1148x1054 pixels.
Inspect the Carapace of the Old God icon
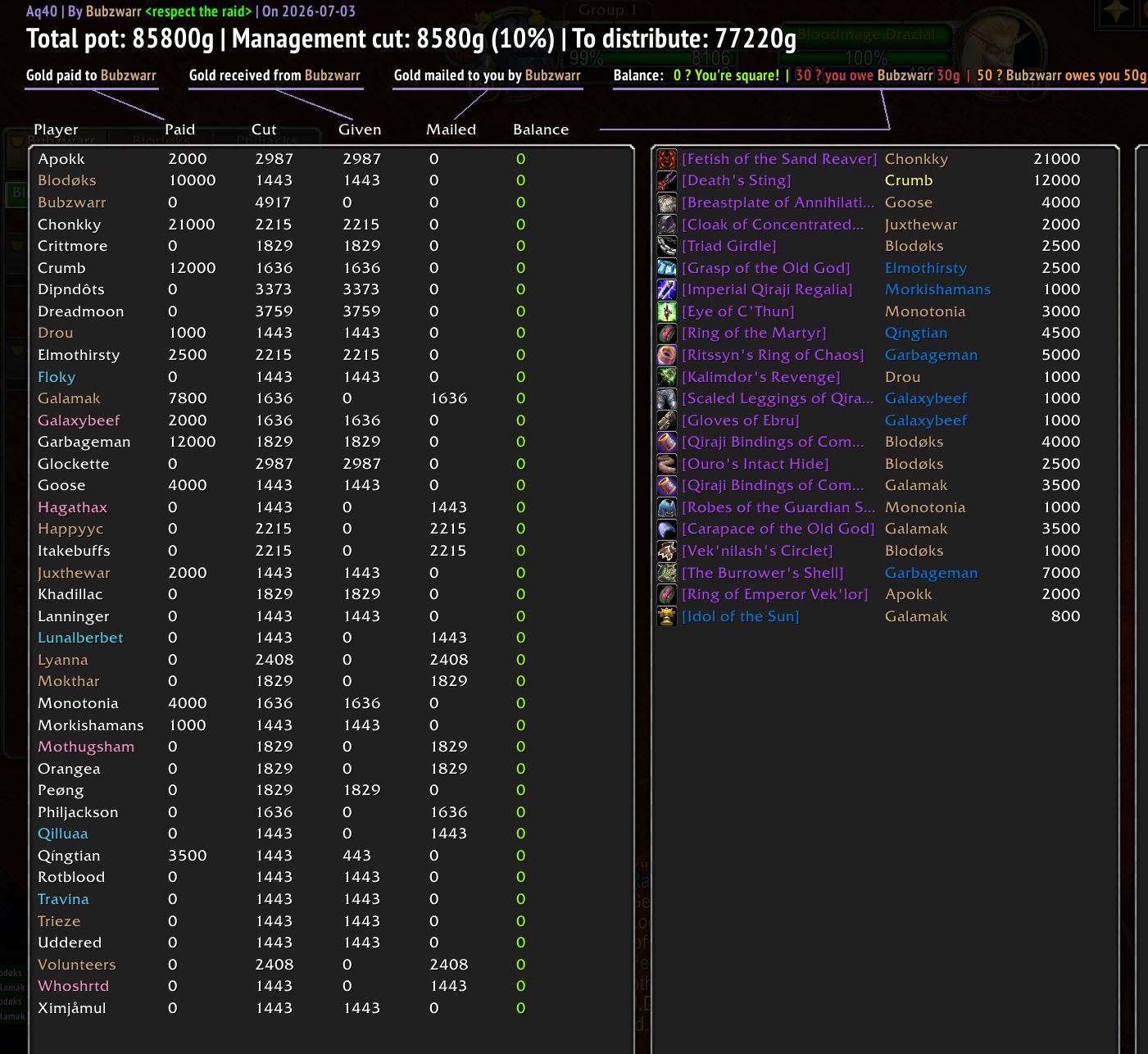pyautogui.click(x=667, y=529)
